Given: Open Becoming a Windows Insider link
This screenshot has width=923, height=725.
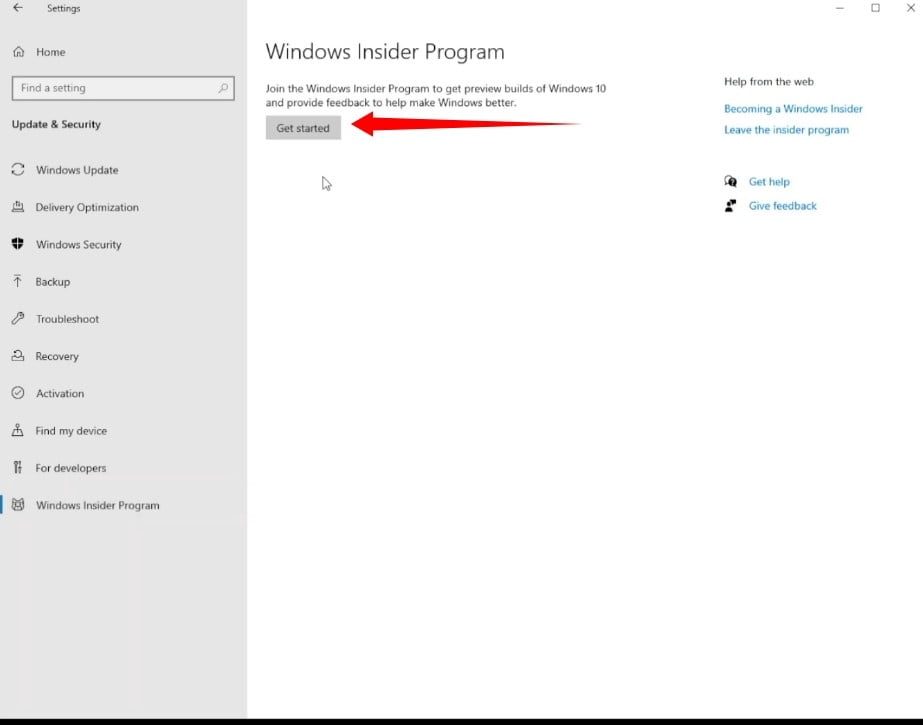Looking at the screenshot, I should pyautogui.click(x=793, y=108).
